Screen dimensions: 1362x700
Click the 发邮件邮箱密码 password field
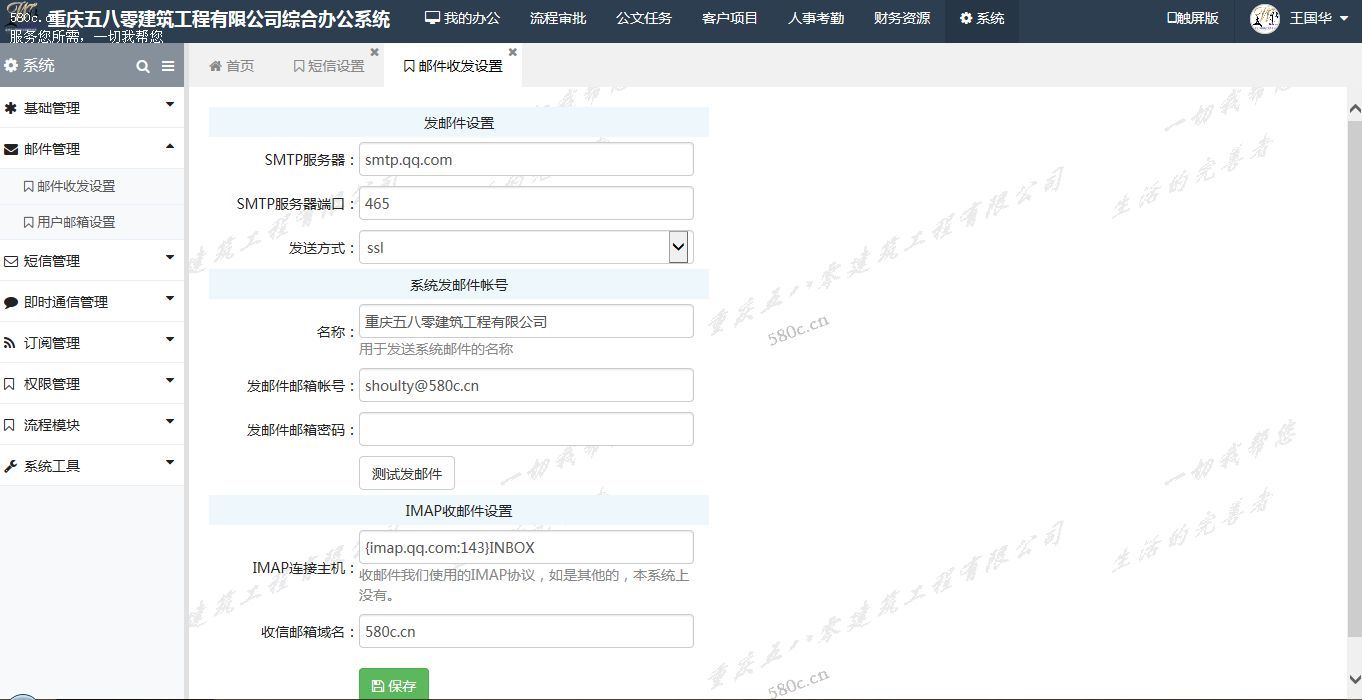pyautogui.click(x=526, y=429)
